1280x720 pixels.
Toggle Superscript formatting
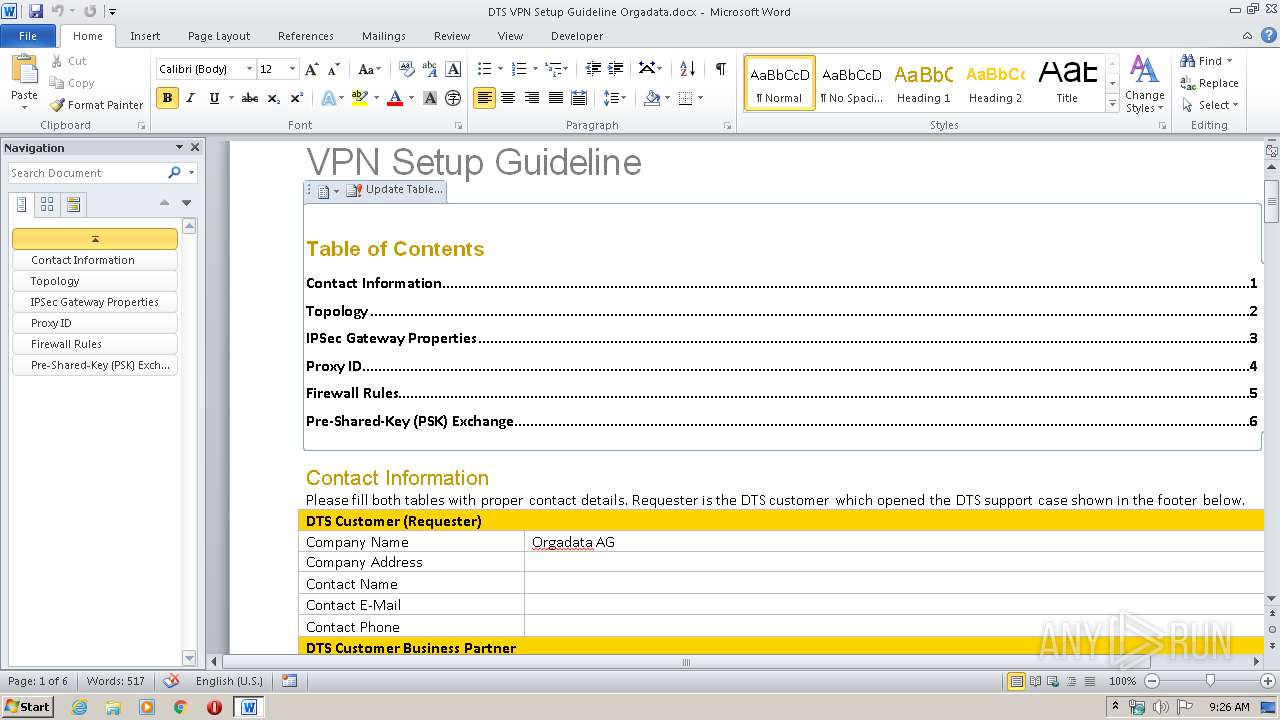297,98
